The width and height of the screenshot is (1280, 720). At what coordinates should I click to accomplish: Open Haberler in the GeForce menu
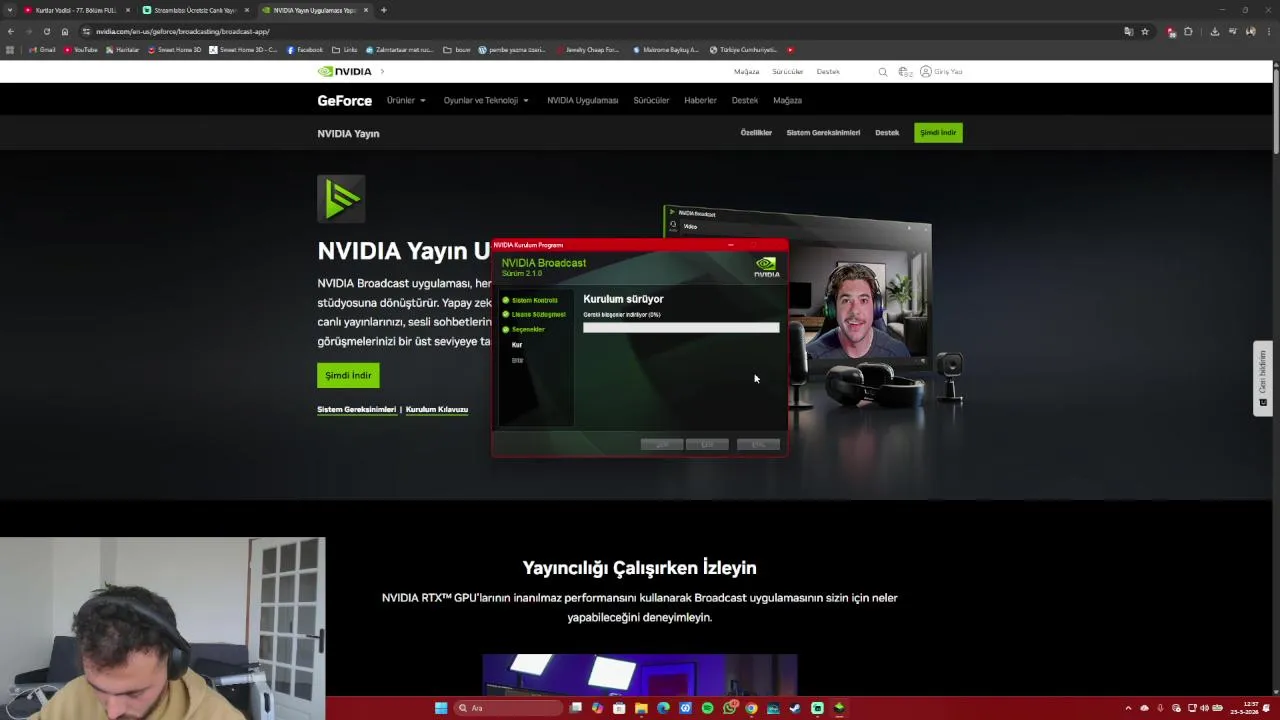pyautogui.click(x=700, y=100)
